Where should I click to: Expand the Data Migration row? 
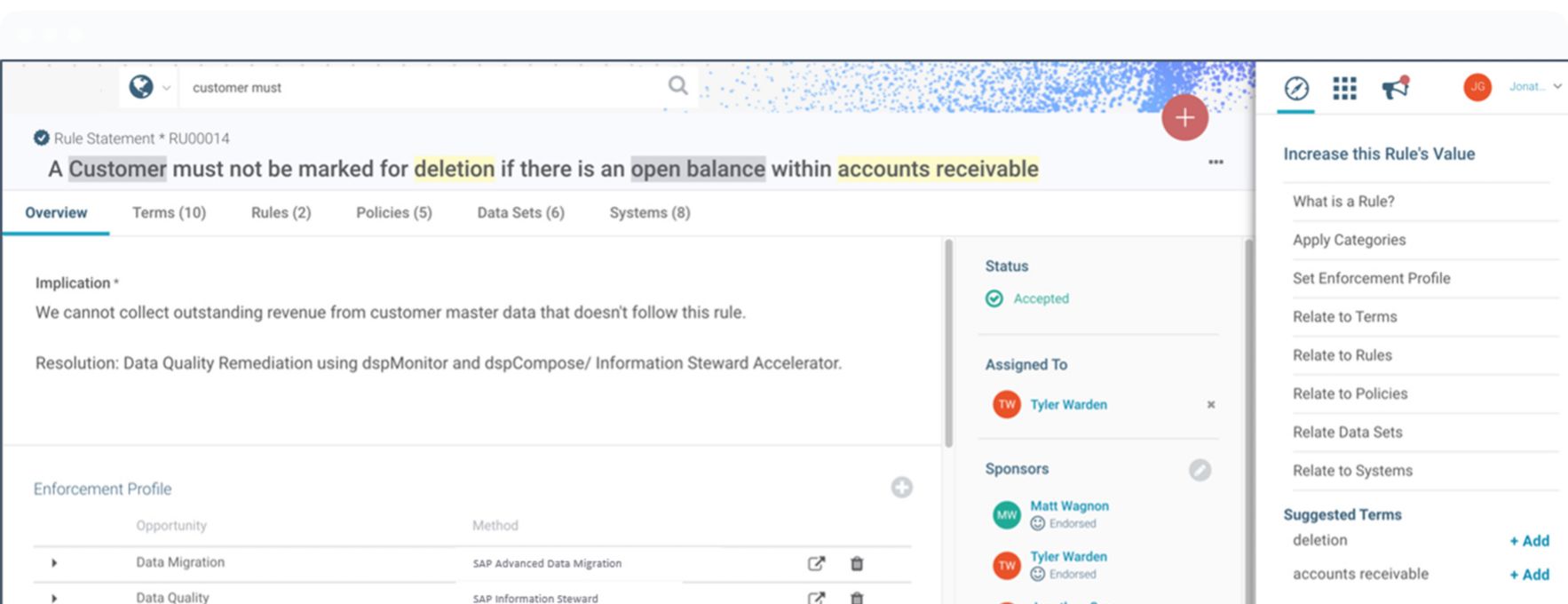(54, 563)
